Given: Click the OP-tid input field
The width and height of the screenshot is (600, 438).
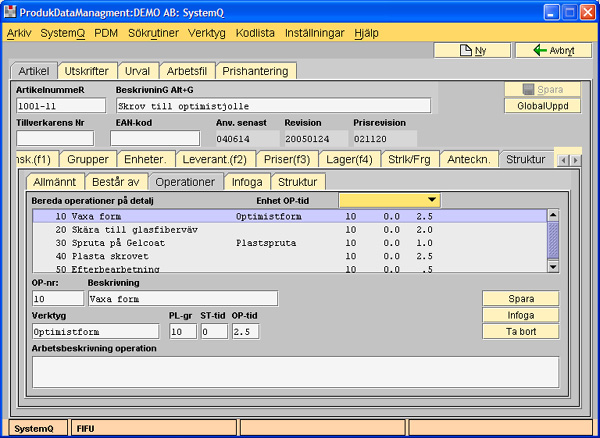Looking at the screenshot, I should pos(246,331).
